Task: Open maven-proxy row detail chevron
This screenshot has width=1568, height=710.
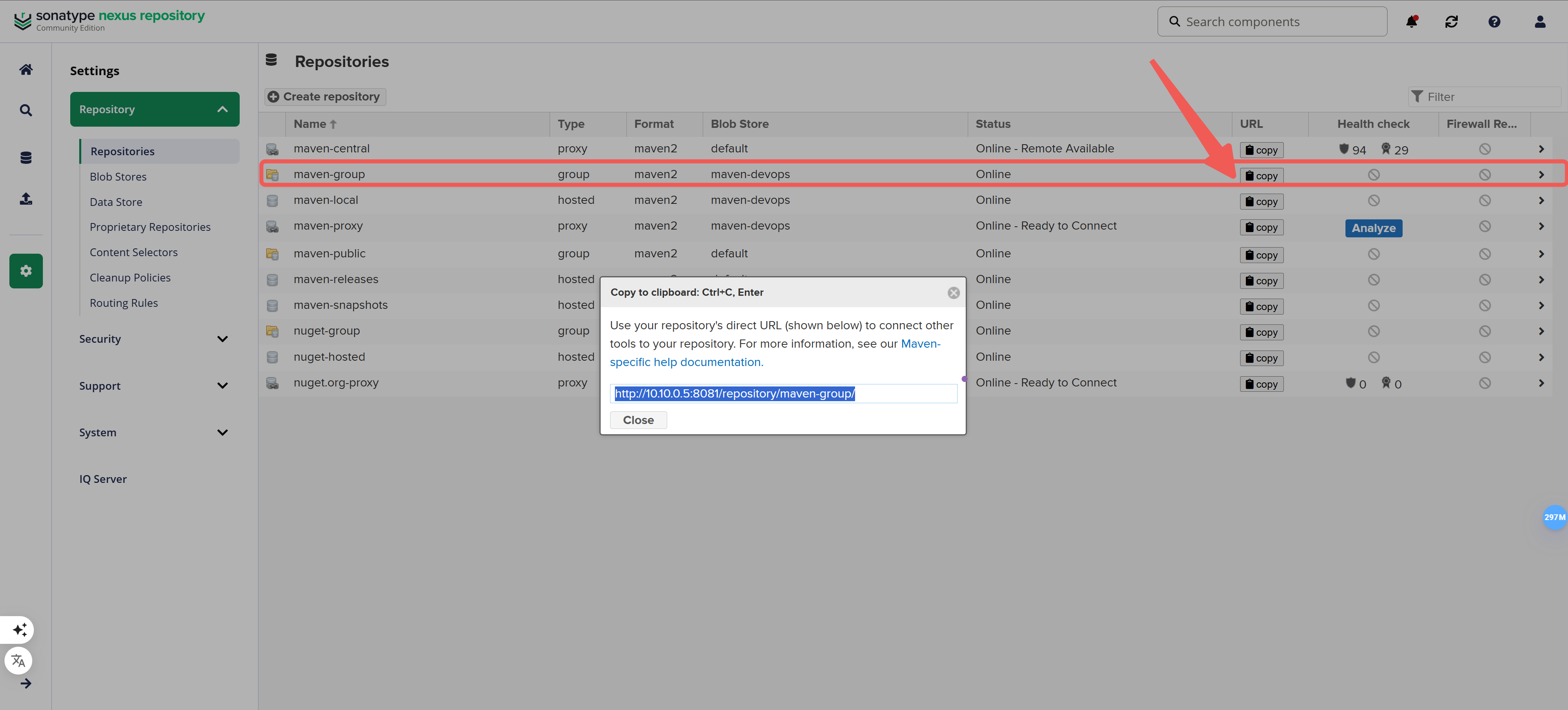Action: coord(1541,226)
